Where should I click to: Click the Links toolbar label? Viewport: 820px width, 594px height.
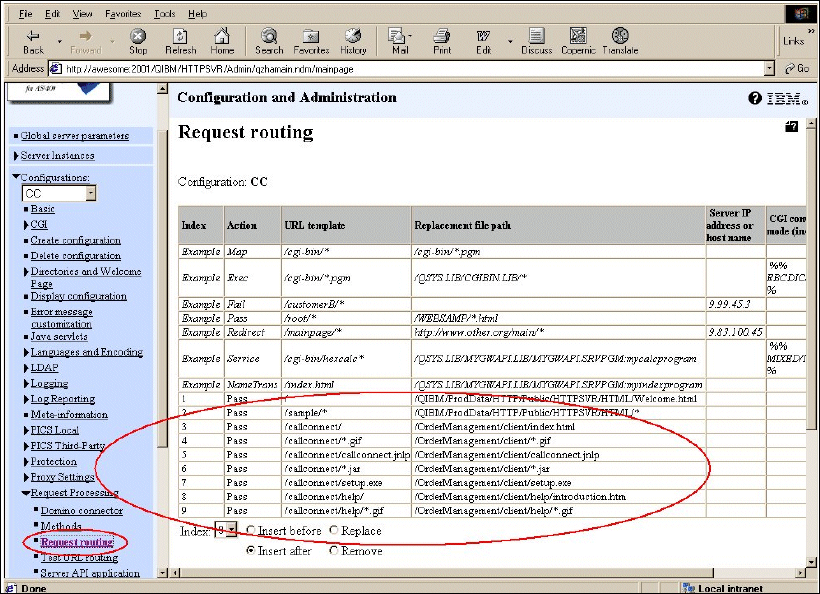pos(793,41)
